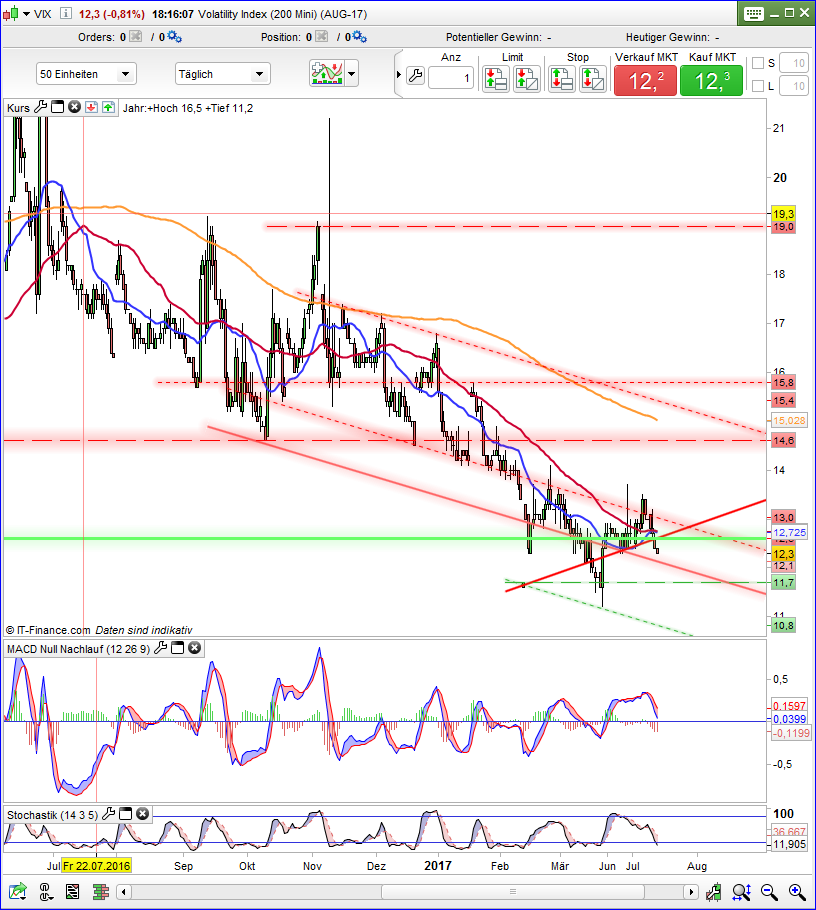The height and width of the screenshot is (910, 816).
Task: Click the magnifier icon with blue arrows
Action: pos(741,891)
